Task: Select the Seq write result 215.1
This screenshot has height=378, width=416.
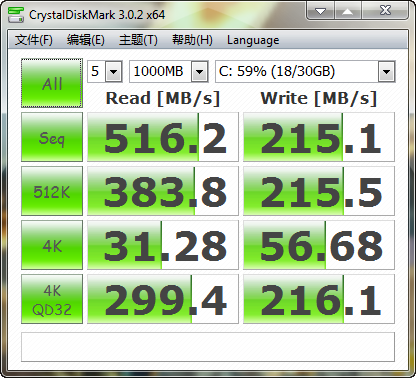Action: click(319, 137)
